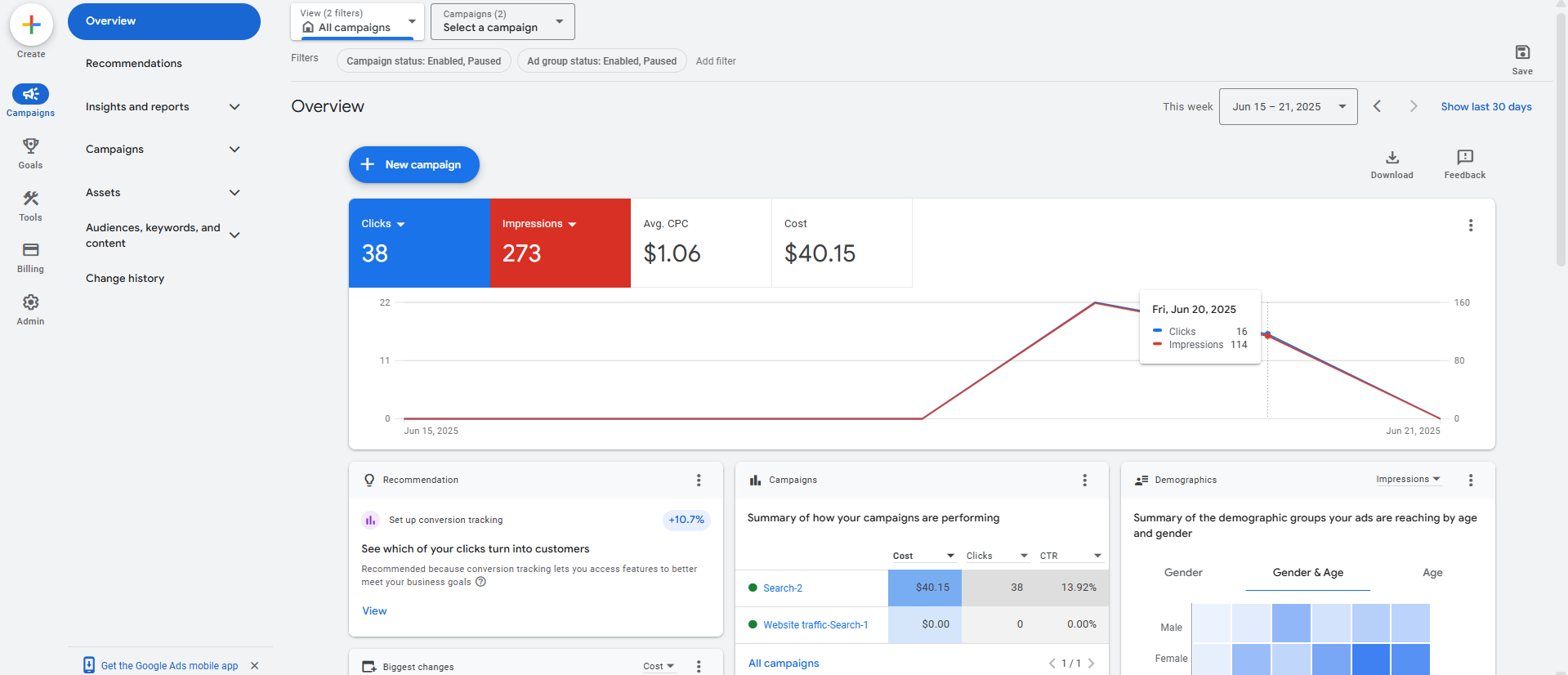Viewport: 1568px width, 675px height.
Task: Open Cost column dropdown in Campaigns card
Action: click(x=924, y=556)
